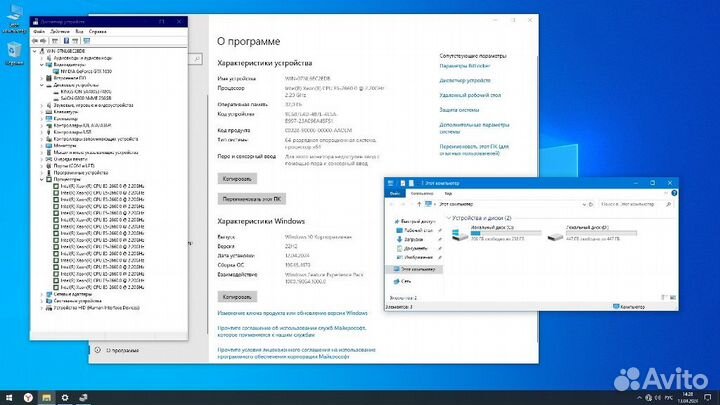The width and height of the screenshot is (720, 405).
Task: Click the Explorer search field
Action: tap(636, 204)
